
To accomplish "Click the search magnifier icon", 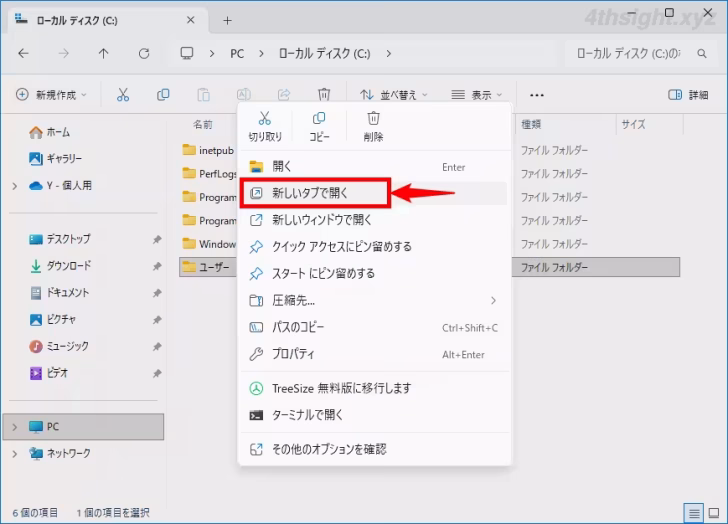I will (702, 54).
